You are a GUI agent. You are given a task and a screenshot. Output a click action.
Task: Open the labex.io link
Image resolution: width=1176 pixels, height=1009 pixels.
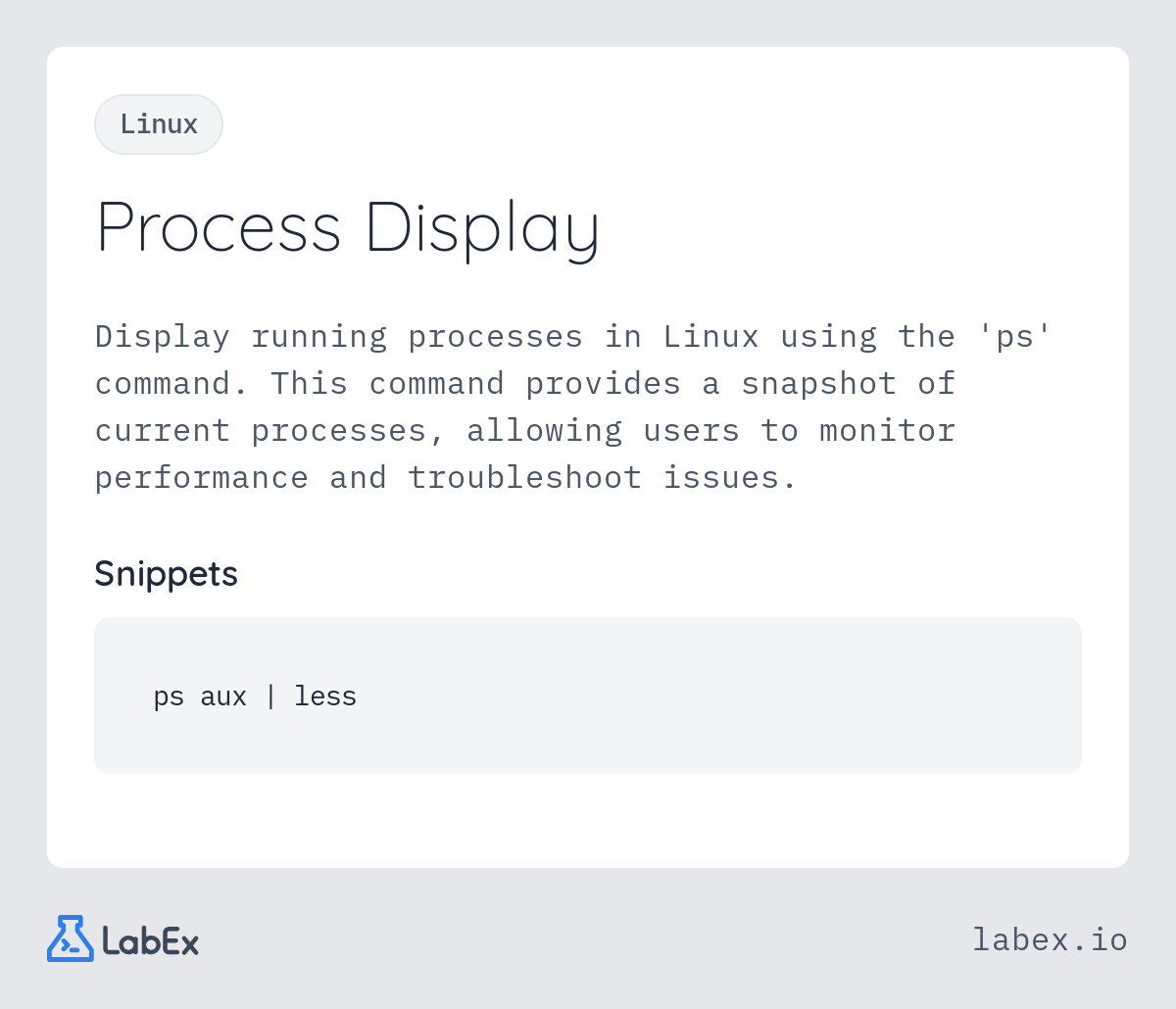pos(1050,940)
